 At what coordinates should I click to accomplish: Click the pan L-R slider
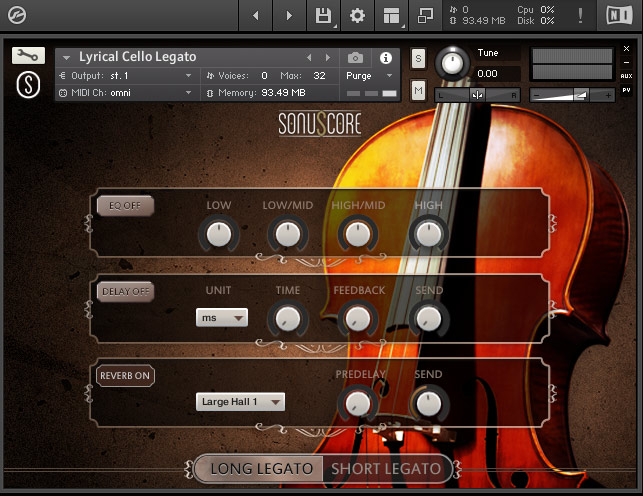[477, 95]
